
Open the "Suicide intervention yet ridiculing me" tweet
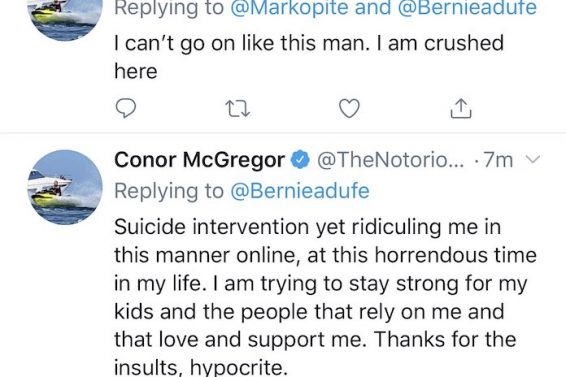click(x=325, y=297)
